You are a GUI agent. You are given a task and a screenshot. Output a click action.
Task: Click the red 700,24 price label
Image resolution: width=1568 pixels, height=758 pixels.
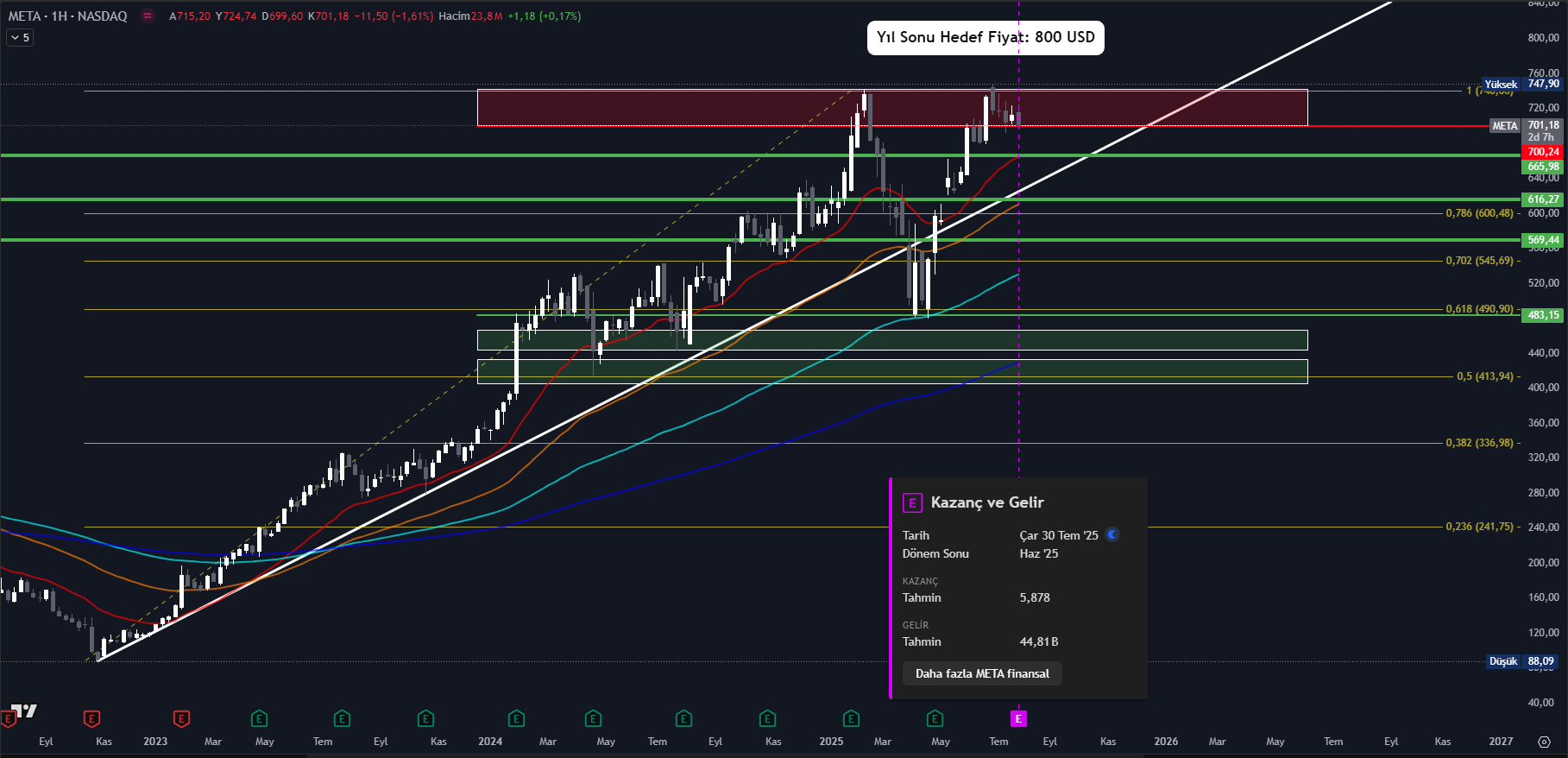[1543, 152]
